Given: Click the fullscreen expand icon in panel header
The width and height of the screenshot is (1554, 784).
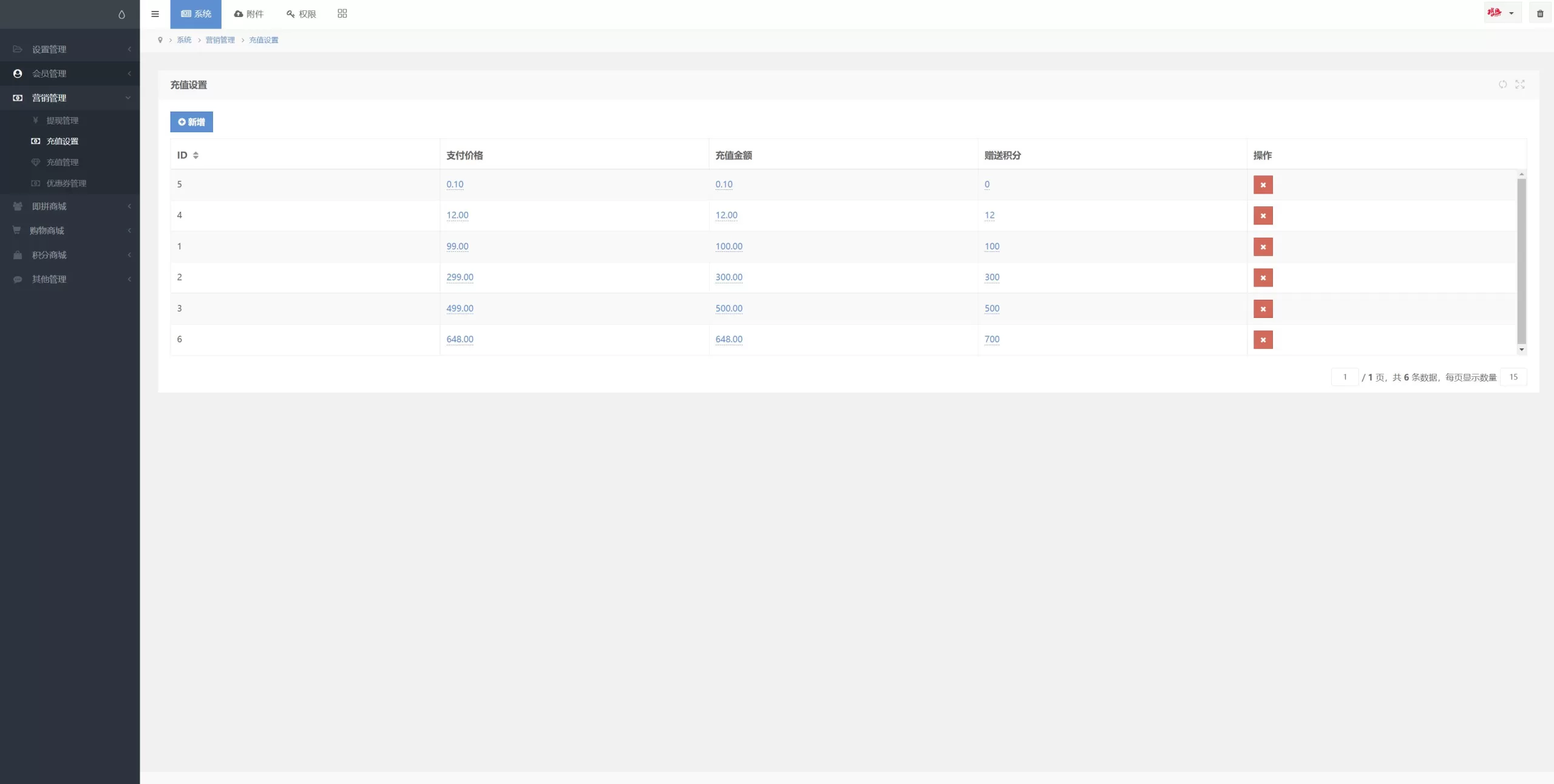Looking at the screenshot, I should pos(1520,84).
